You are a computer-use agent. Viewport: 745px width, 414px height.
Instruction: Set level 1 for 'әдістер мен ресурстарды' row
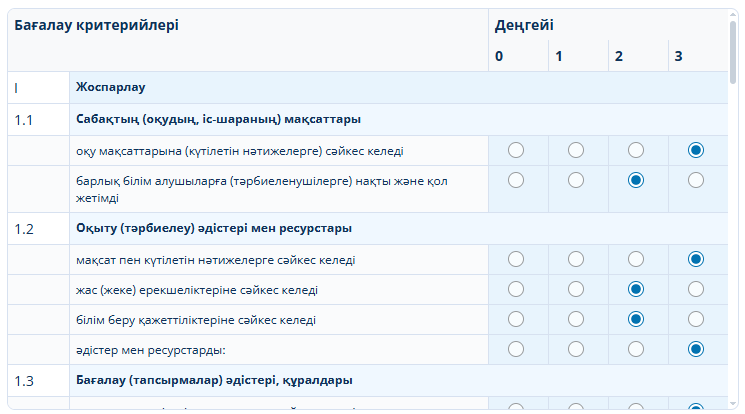(576, 349)
